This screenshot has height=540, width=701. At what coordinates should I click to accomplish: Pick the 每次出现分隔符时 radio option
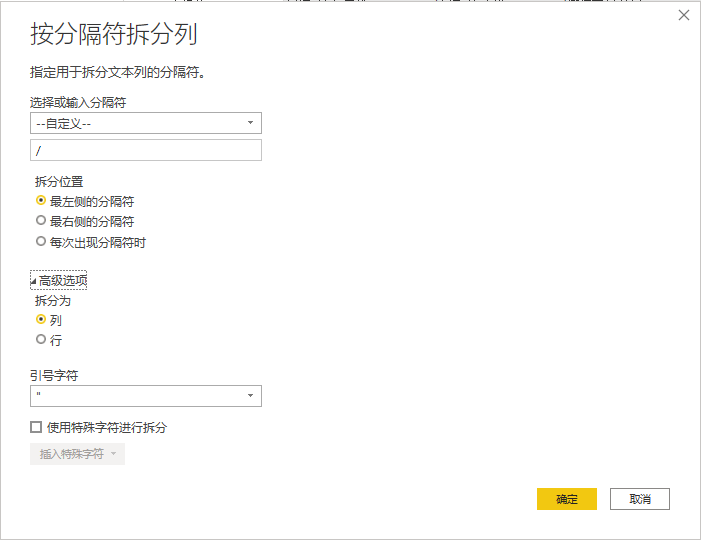coord(41,242)
